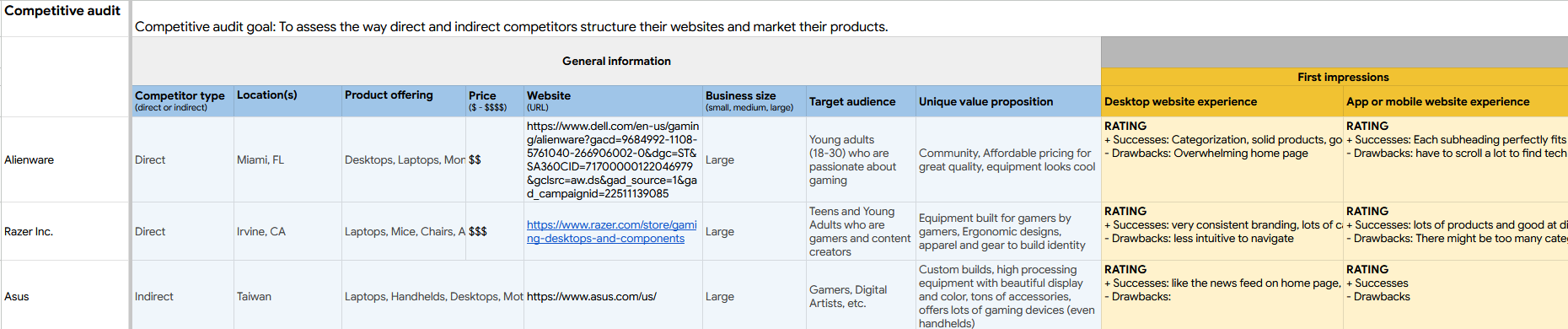
Task: Select 'Equipment built for gamers' proposition cell
Action: [1008, 231]
